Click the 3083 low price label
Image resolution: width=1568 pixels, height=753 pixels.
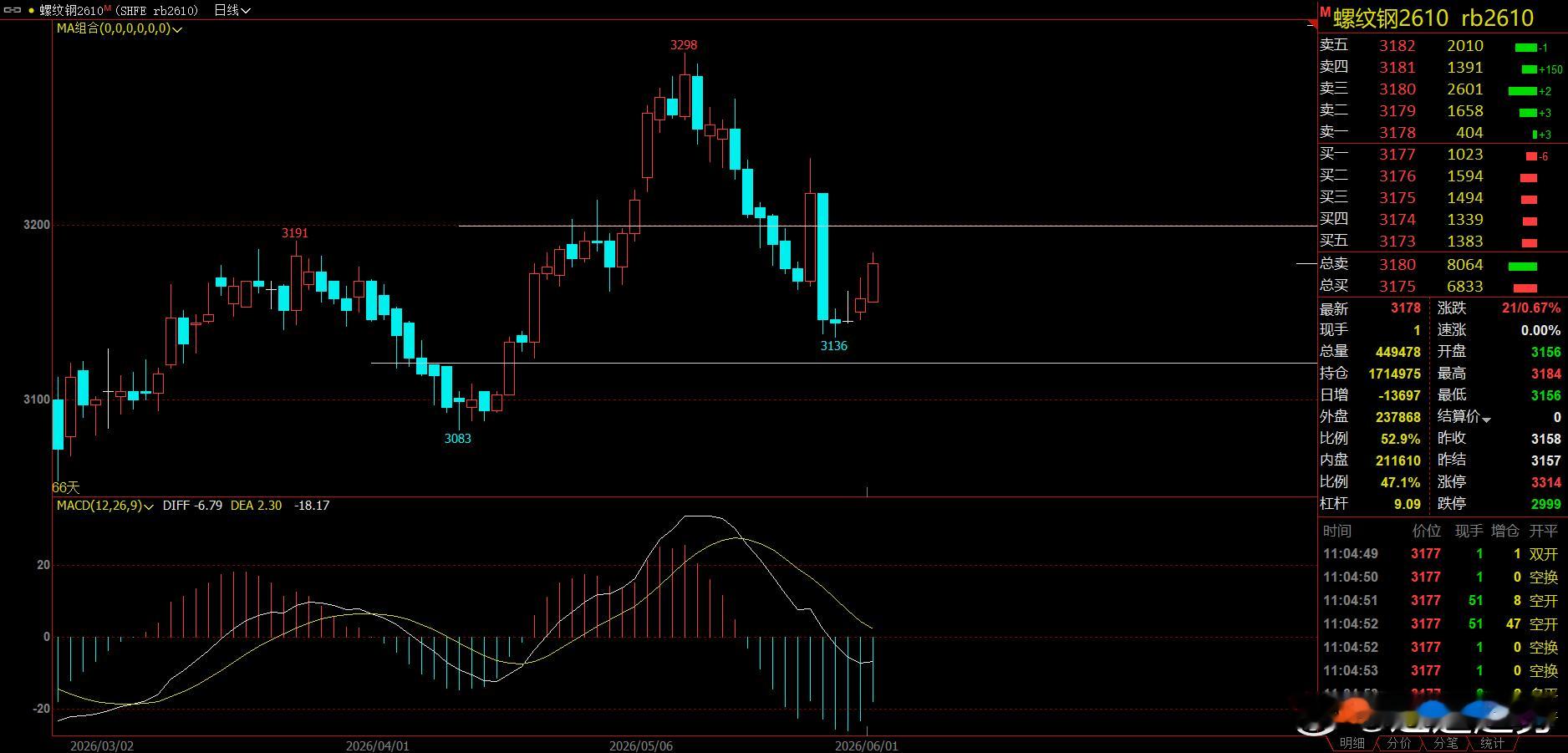pyautogui.click(x=458, y=439)
